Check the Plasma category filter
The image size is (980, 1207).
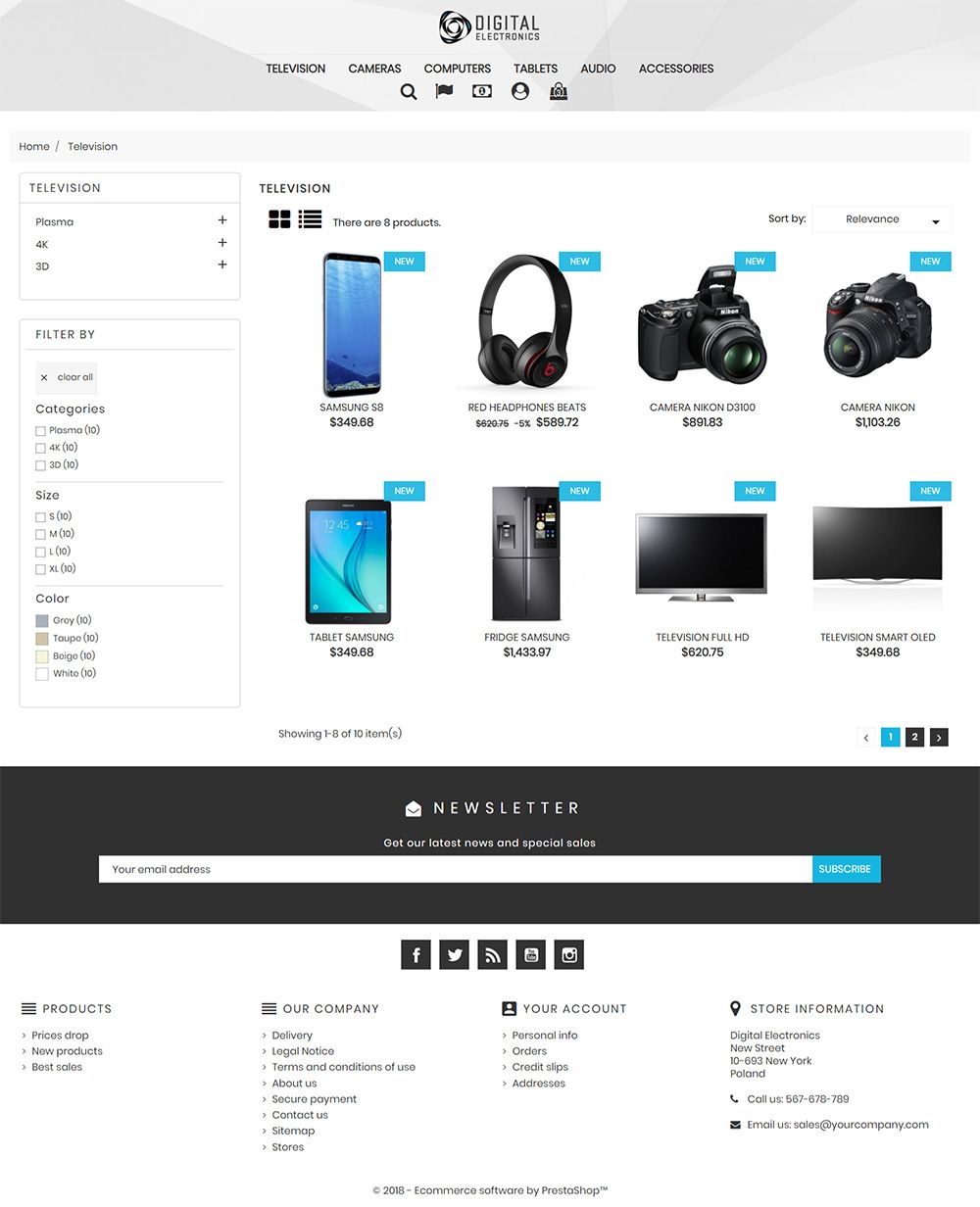(x=40, y=431)
